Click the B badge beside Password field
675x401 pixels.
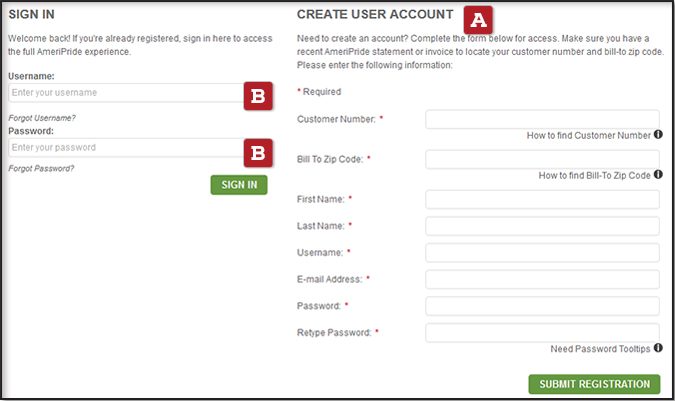click(258, 151)
